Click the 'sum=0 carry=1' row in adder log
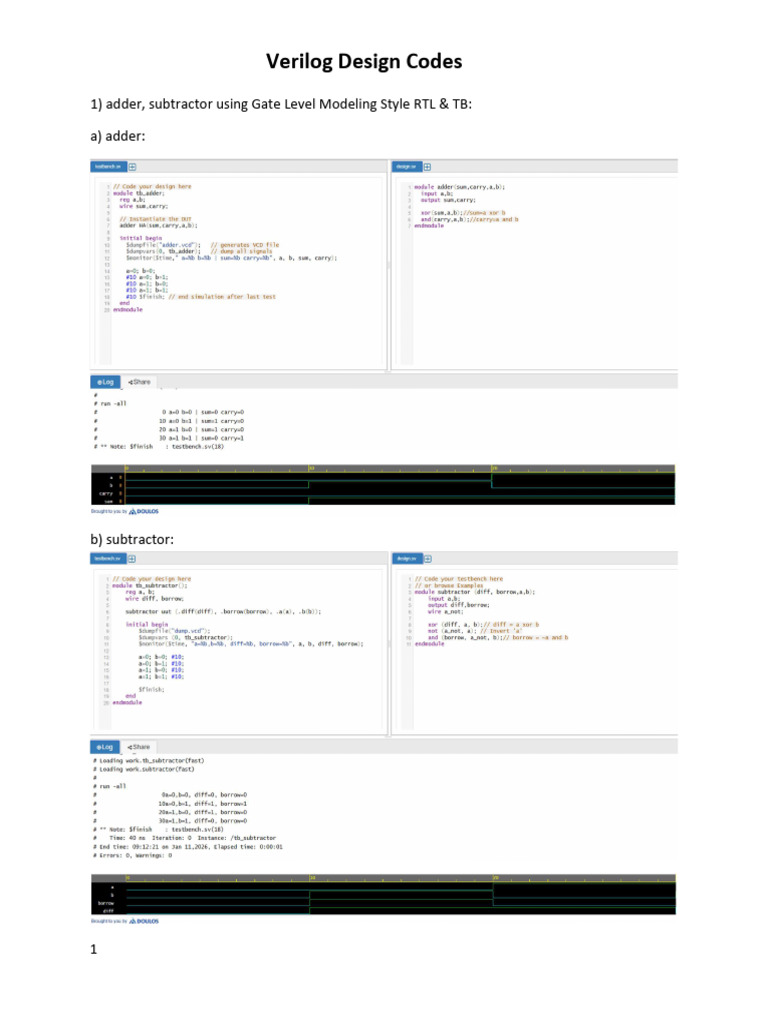 [202, 438]
